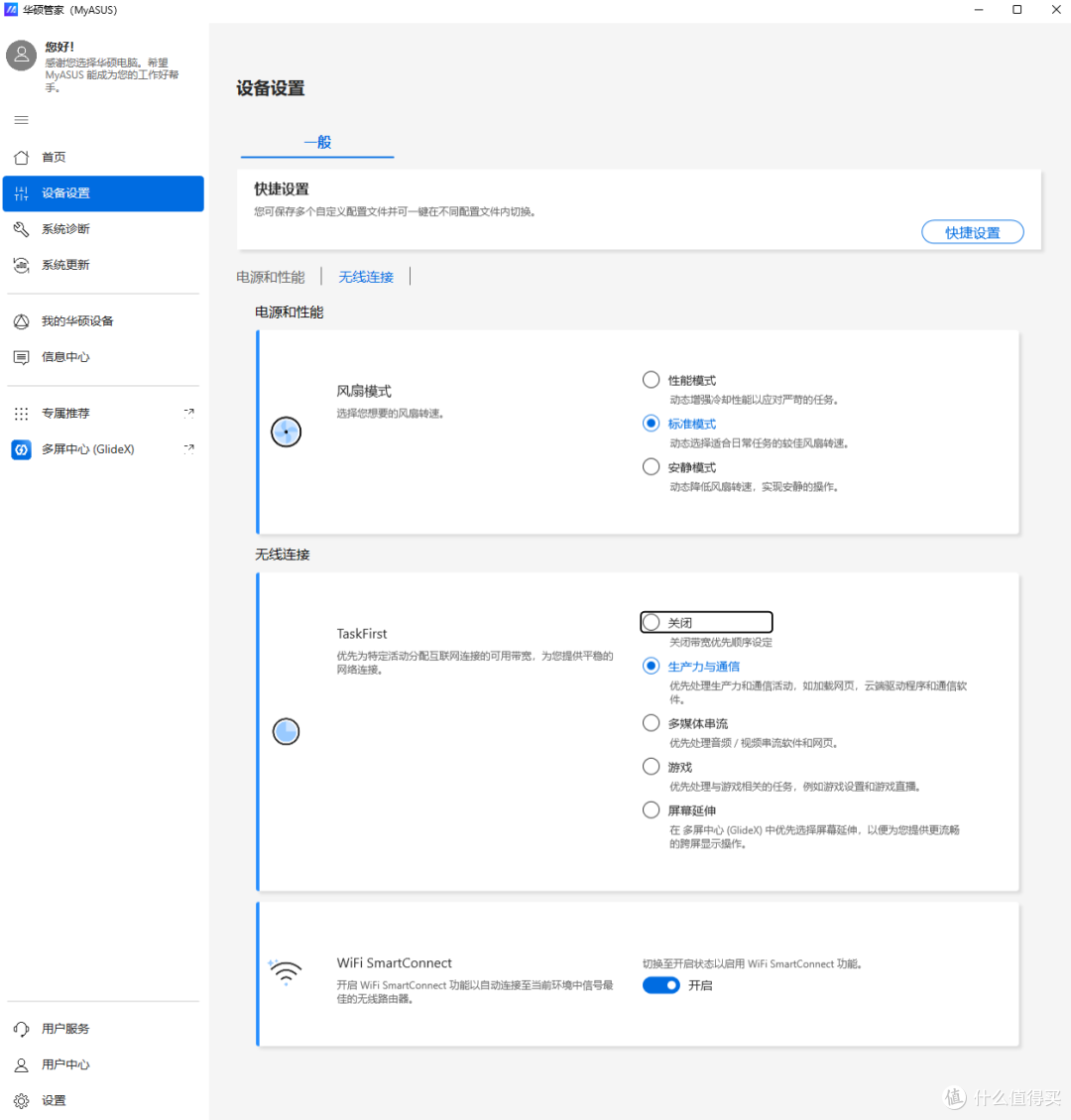Viewport: 1071px width, 1120px height.
Task: Click the fan mode icon
Action: tap(286, 433)
